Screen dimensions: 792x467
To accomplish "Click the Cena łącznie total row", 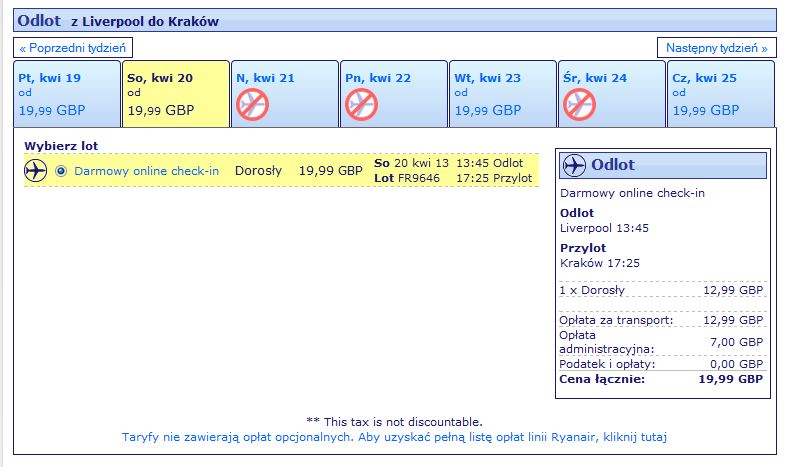I will [x=661, y=379].
